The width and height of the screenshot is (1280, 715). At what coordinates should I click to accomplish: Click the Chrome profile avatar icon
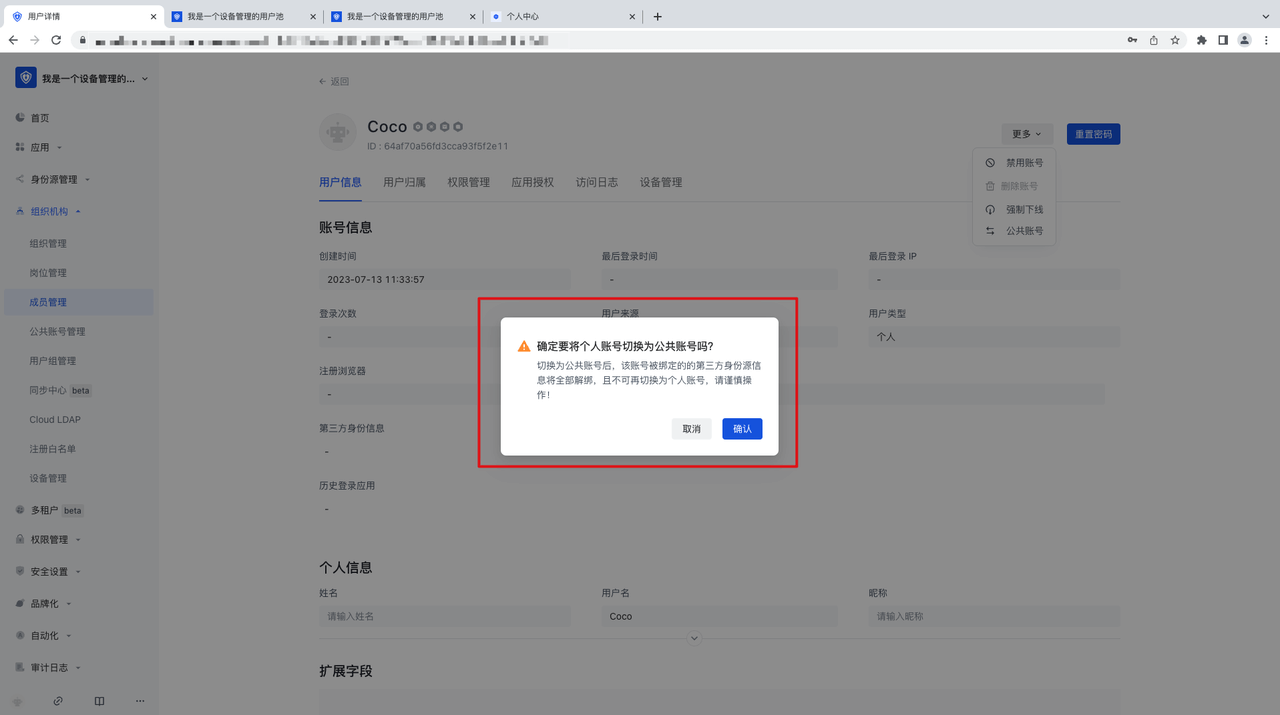[1244, 40]
